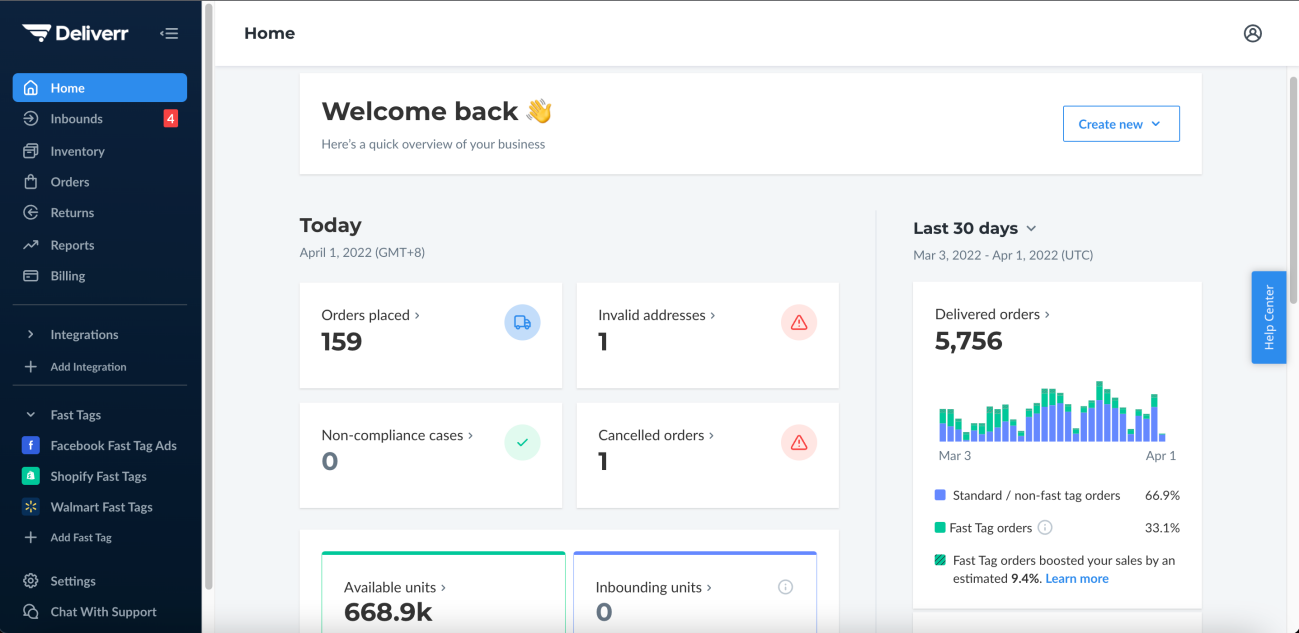Open the Reports menu item
This screenshot has height=633, width=1299.
pos(72,245)
